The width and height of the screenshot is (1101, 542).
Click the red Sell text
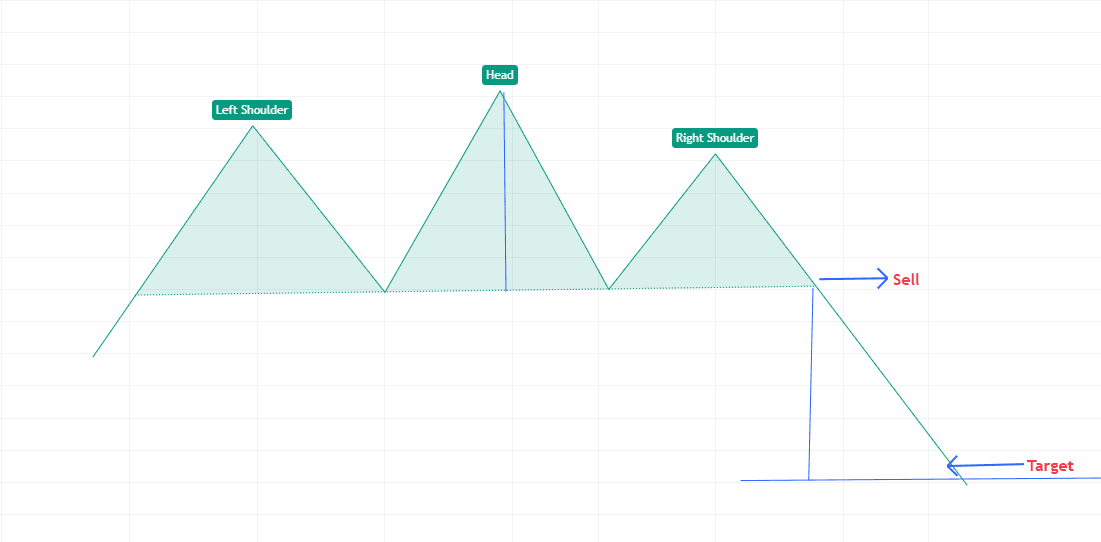(x=906, y=279)
